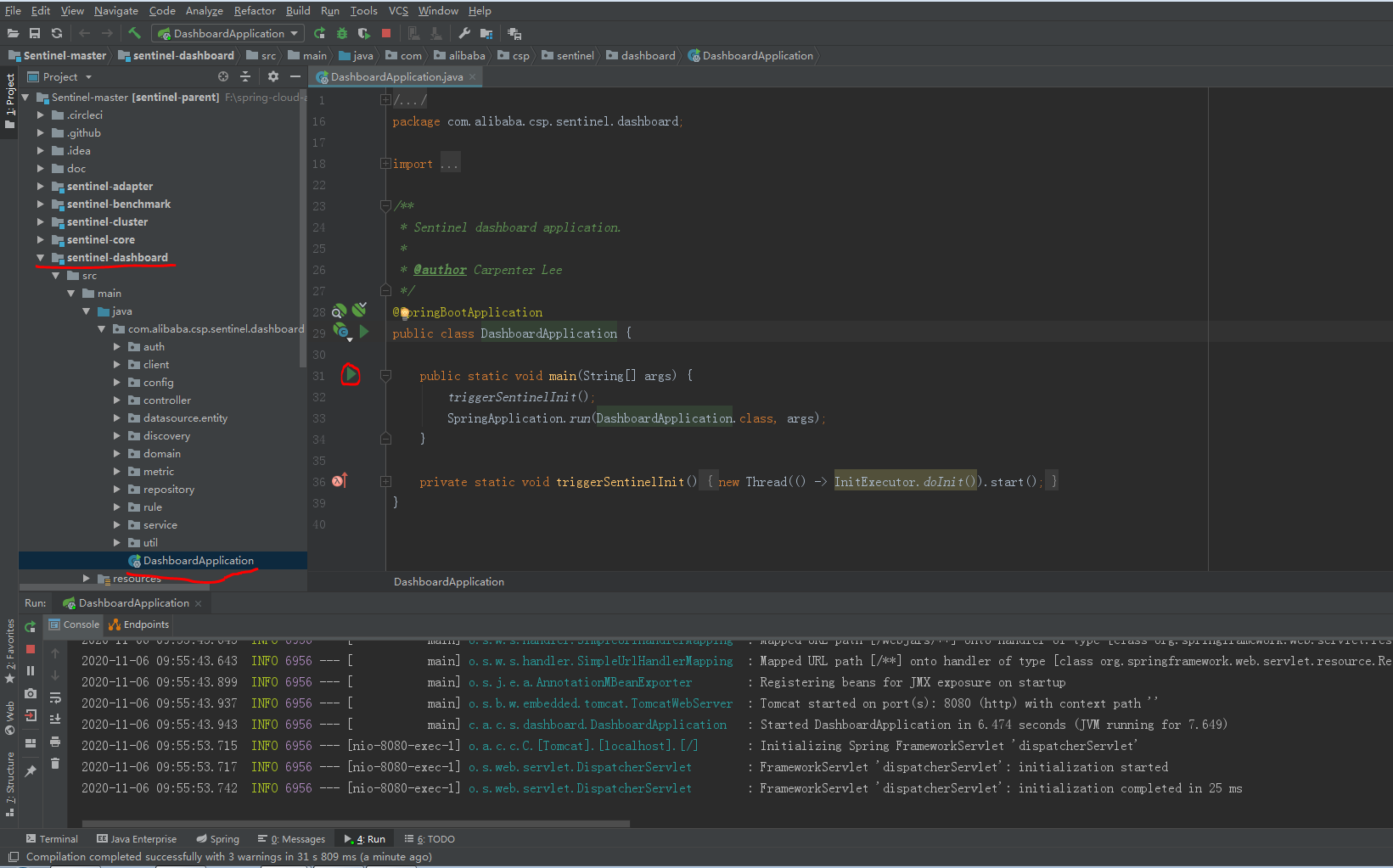Open the DashboardApplication run configuration dropdown
The image size is (1393, 868).
[x=227, y=33]
